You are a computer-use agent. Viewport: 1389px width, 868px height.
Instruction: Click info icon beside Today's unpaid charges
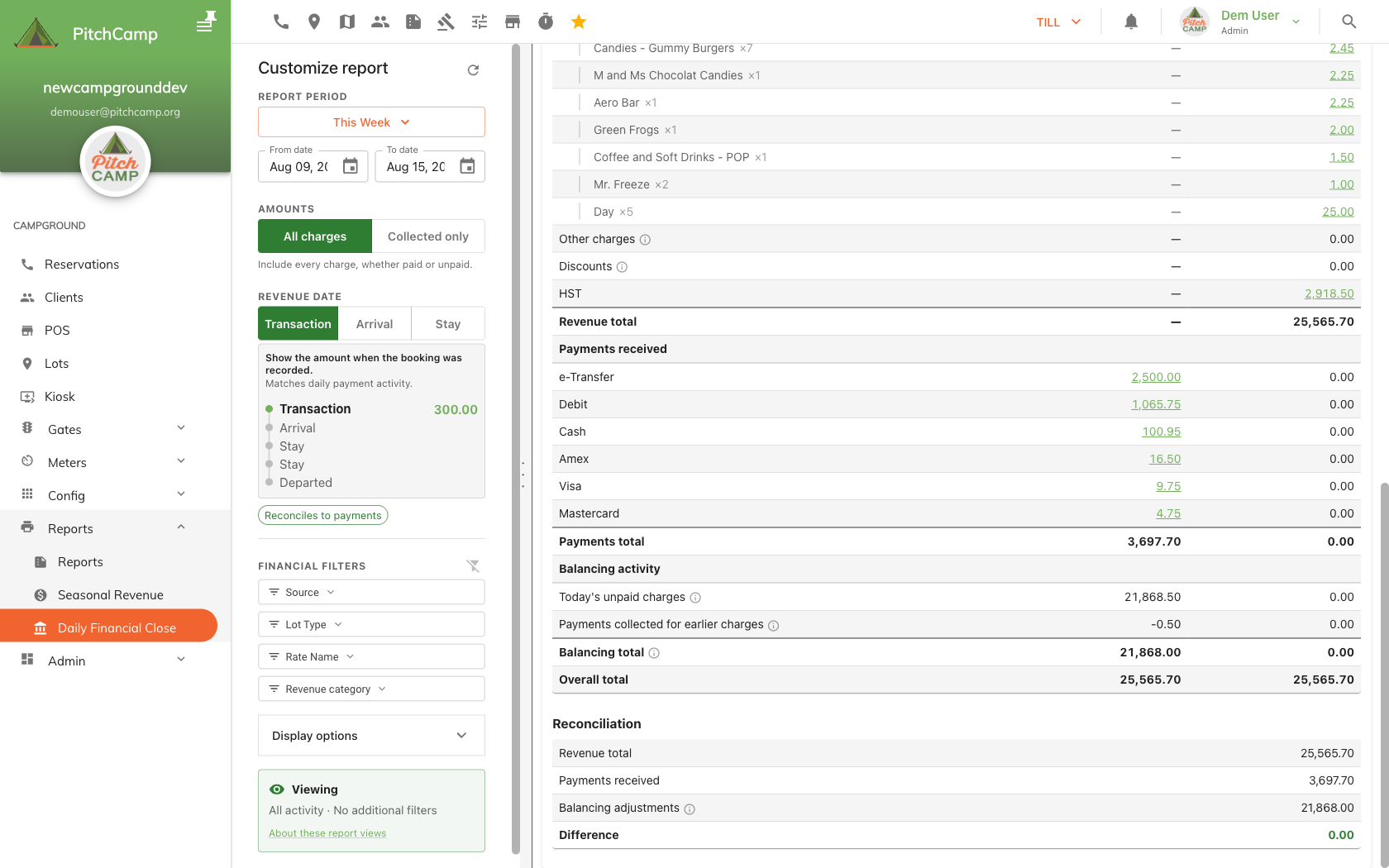[x=695, y=598]
